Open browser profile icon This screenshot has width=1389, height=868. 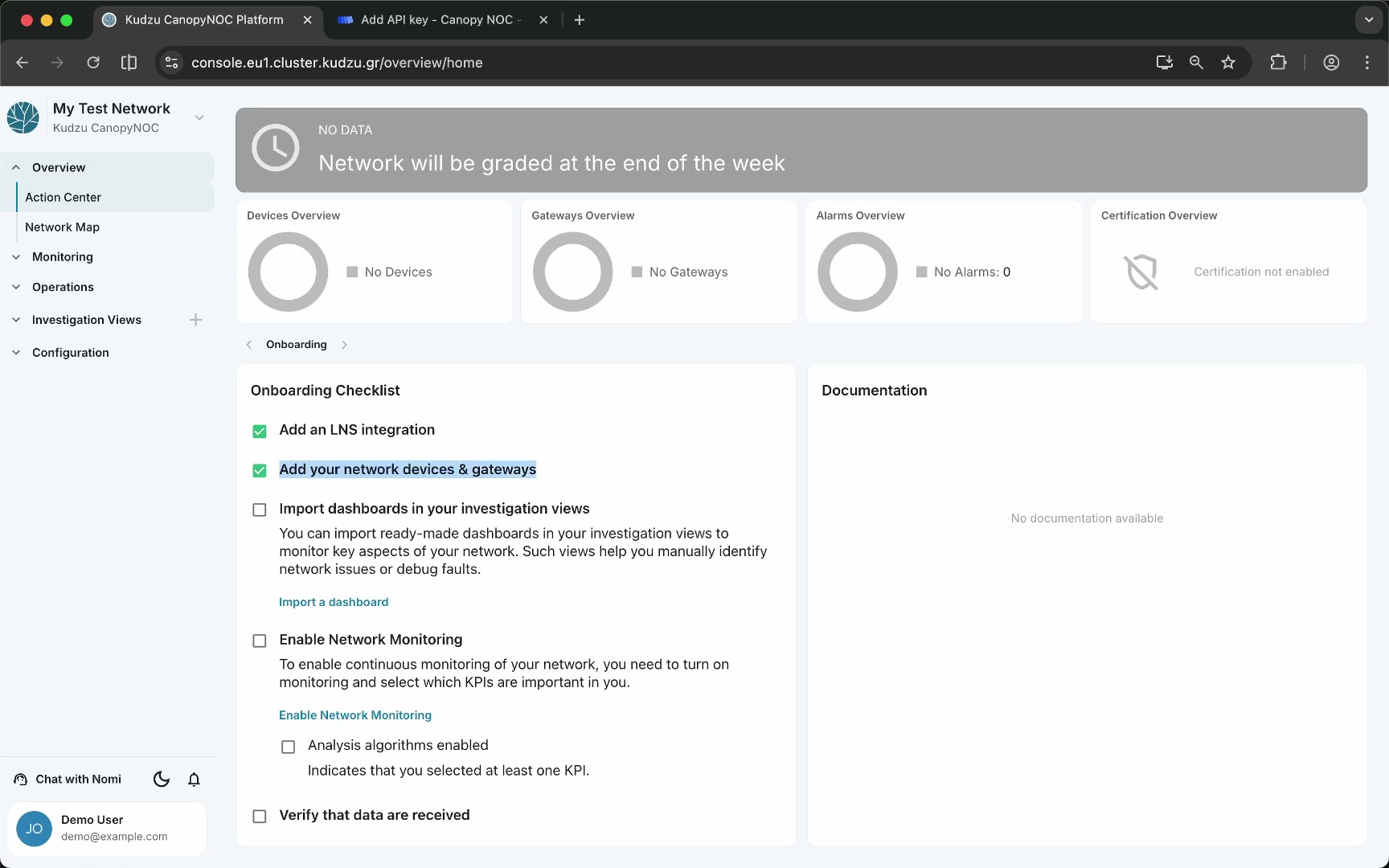tap(1331, 63)
